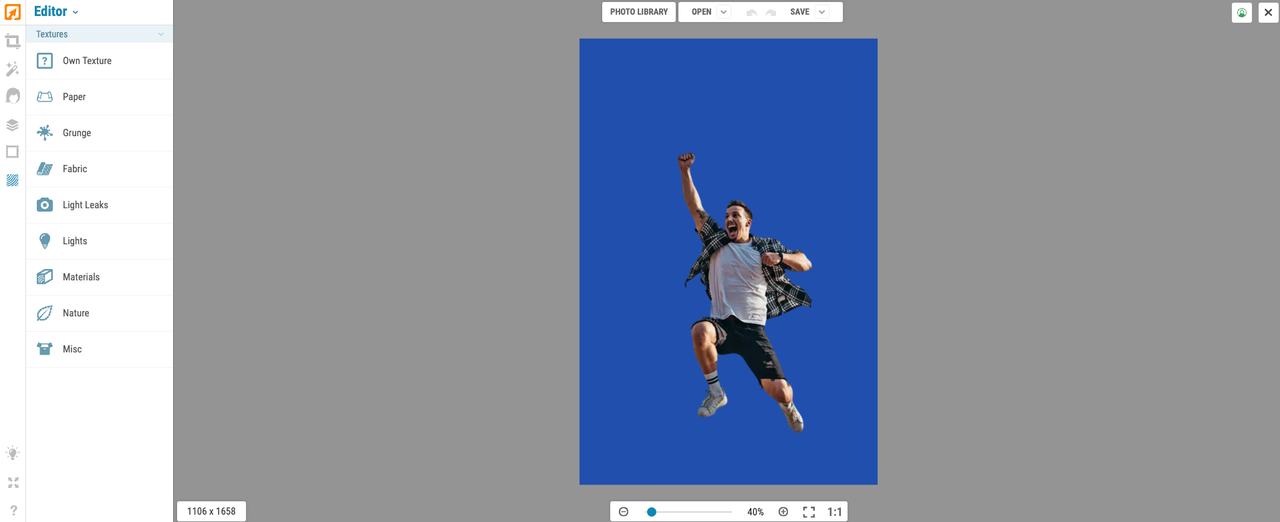Open the magic wand Effects panel

pyautogui.click(x=12, y=69)
